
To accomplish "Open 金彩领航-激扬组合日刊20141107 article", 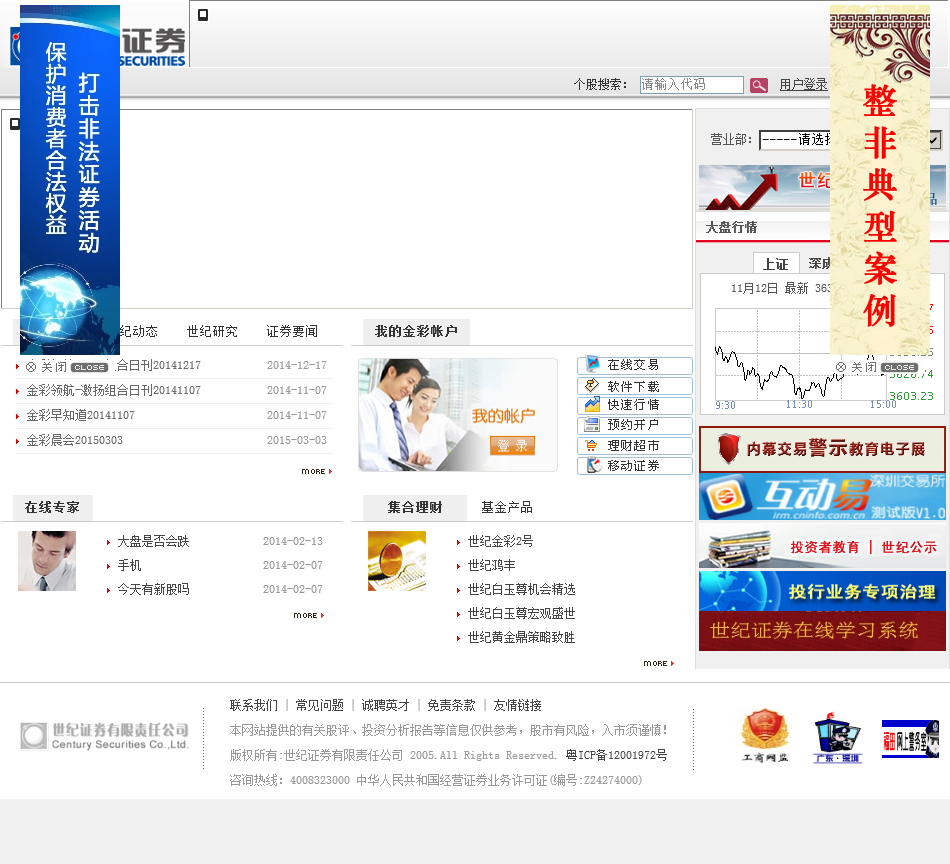I will (x=113, y=391).
